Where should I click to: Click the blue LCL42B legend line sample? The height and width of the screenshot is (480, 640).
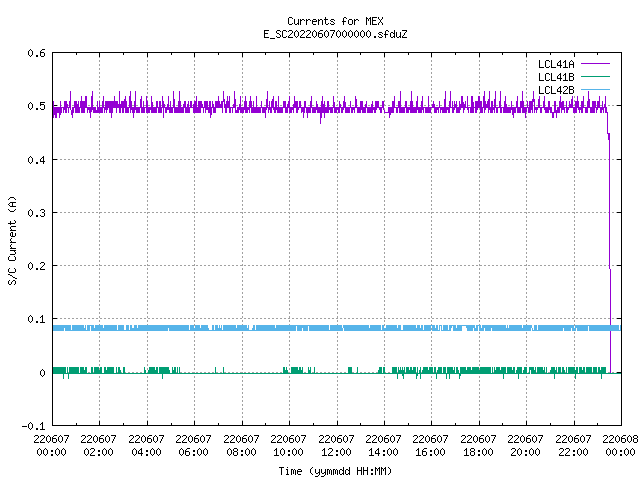click(595, 89)
